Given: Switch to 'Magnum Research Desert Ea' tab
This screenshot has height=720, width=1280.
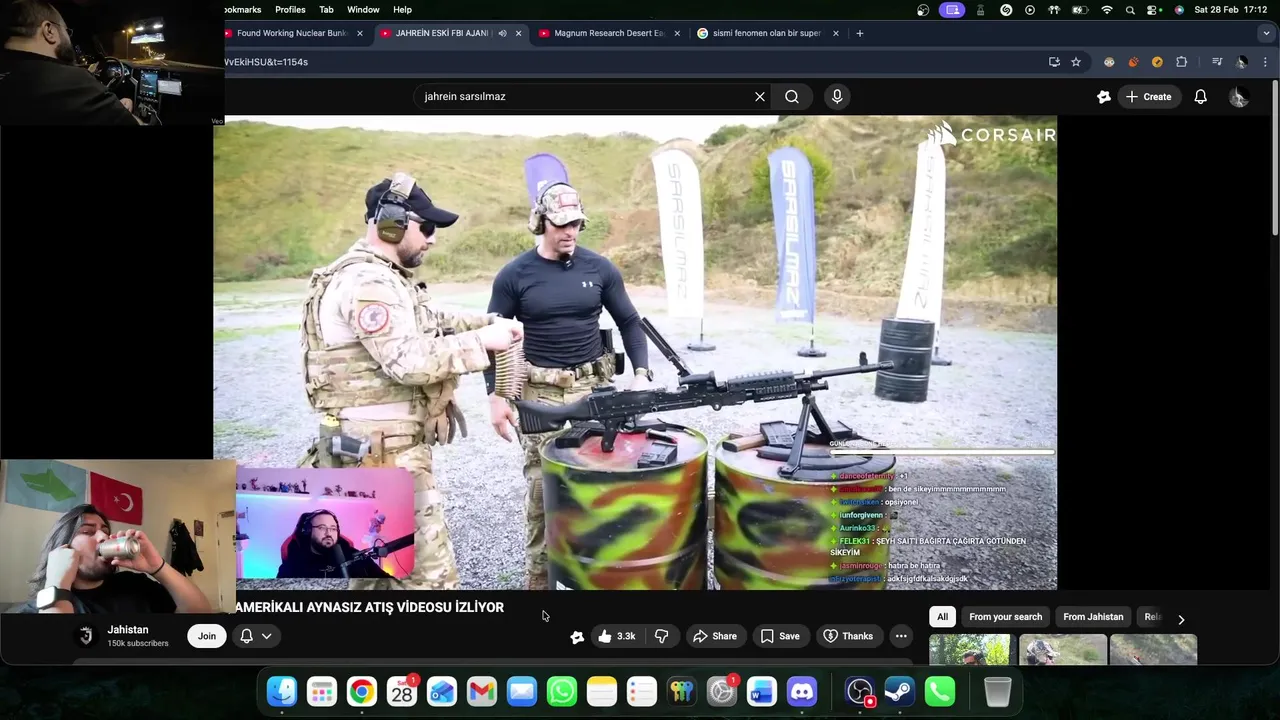Looking at the screenshot, I should click(x=609, y=33).
